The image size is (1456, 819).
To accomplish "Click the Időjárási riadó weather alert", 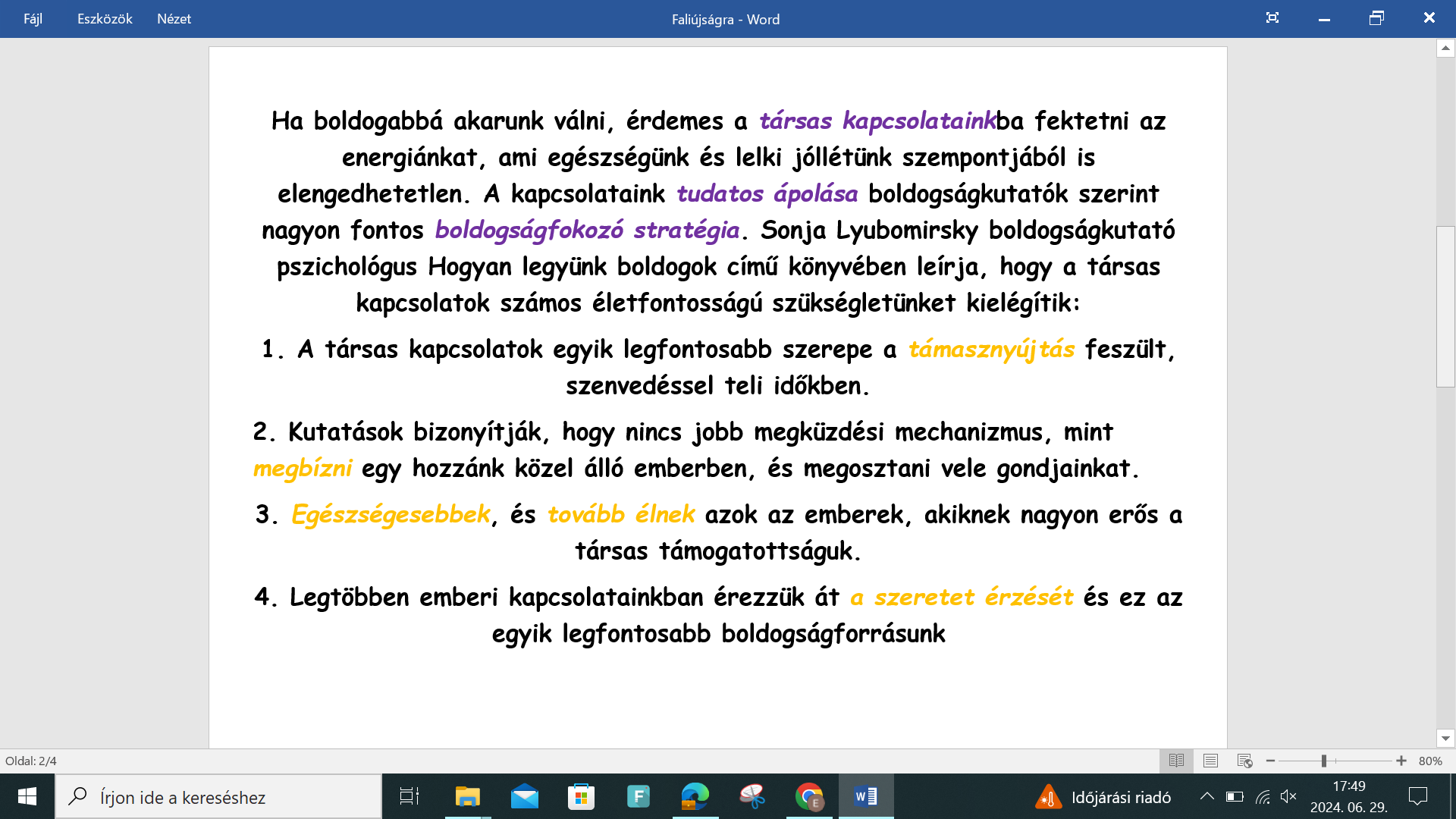I will pos(1103,797).
